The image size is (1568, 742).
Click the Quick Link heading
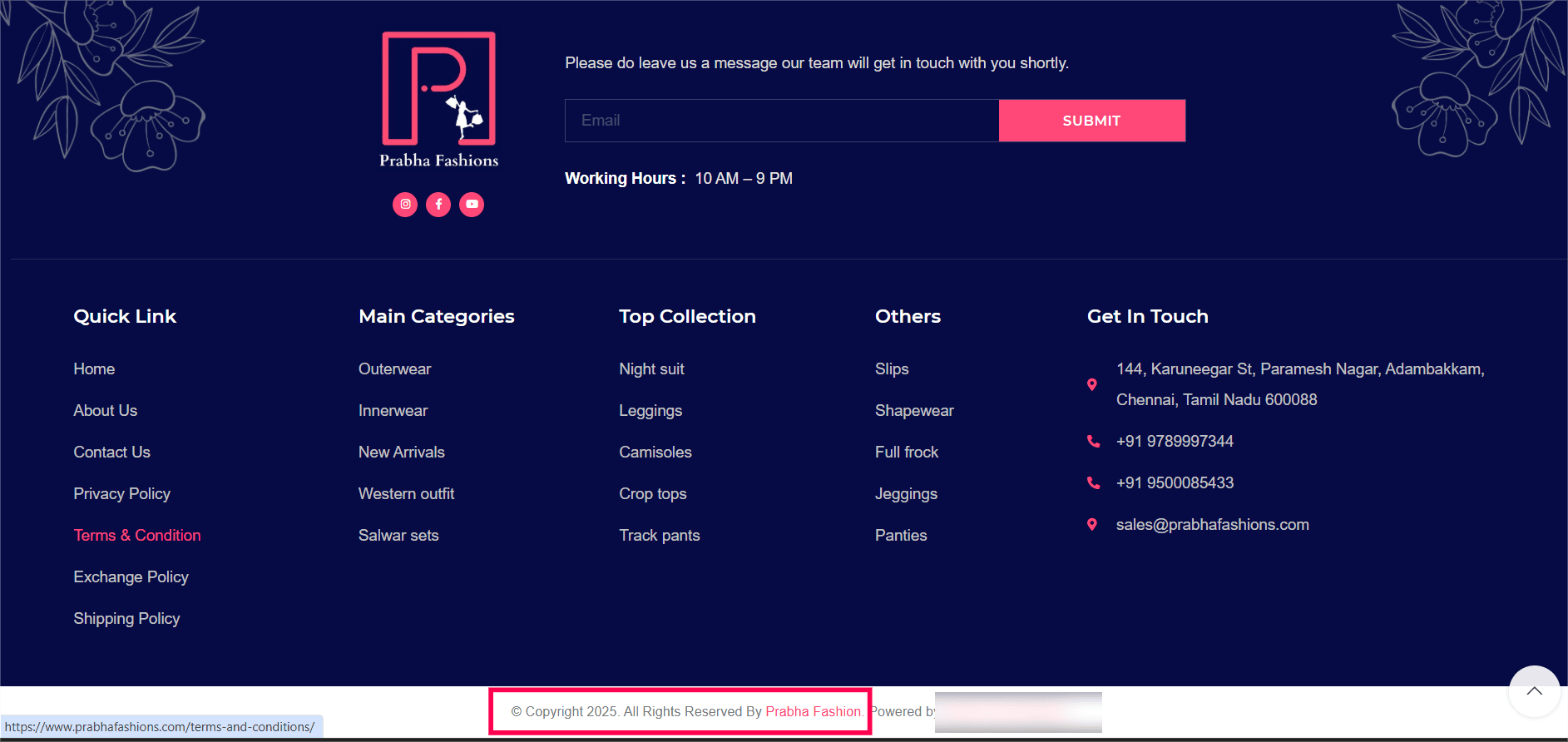(125, 316)
